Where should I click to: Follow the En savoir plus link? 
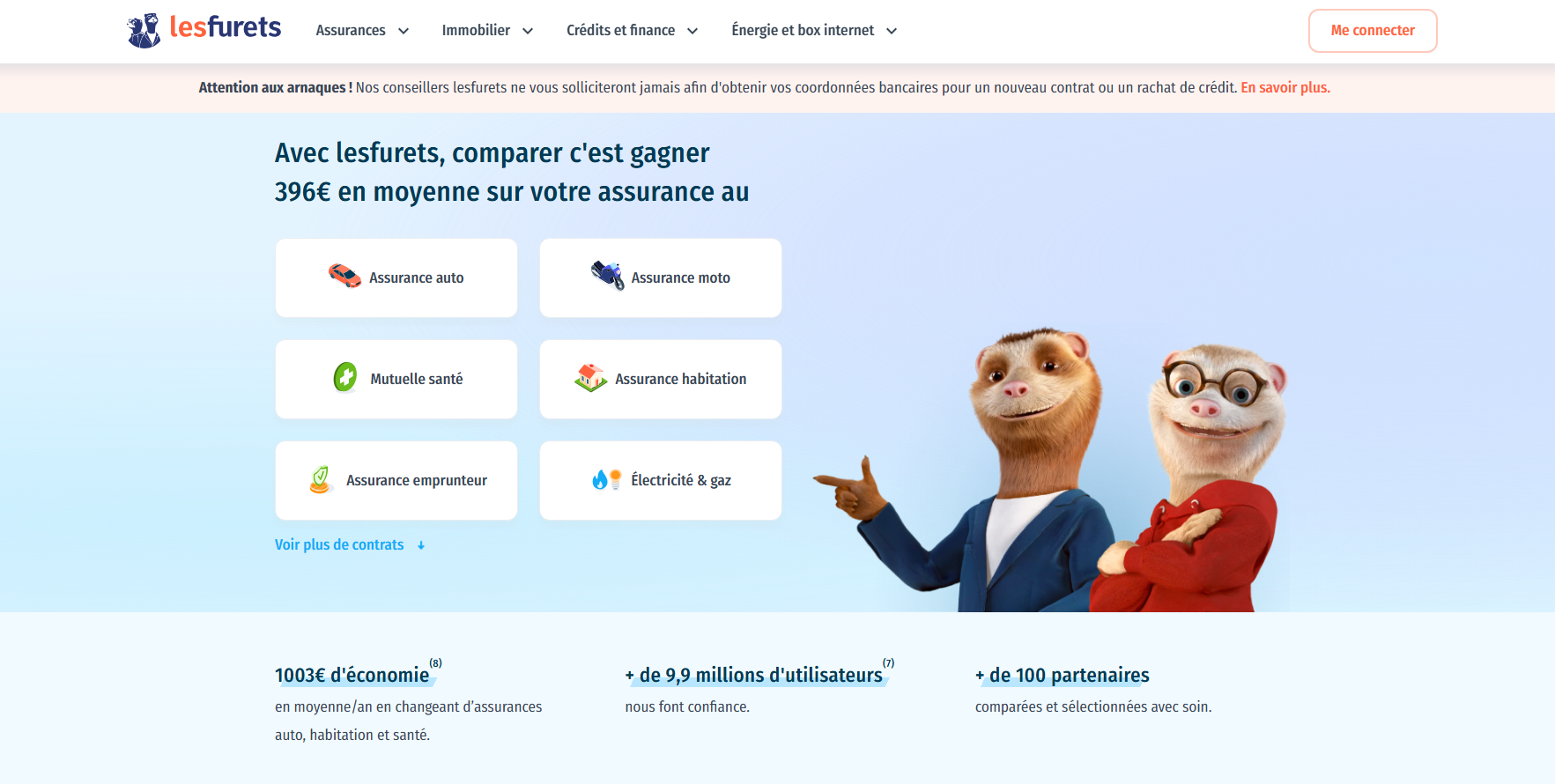click(x=1285, y=87)
